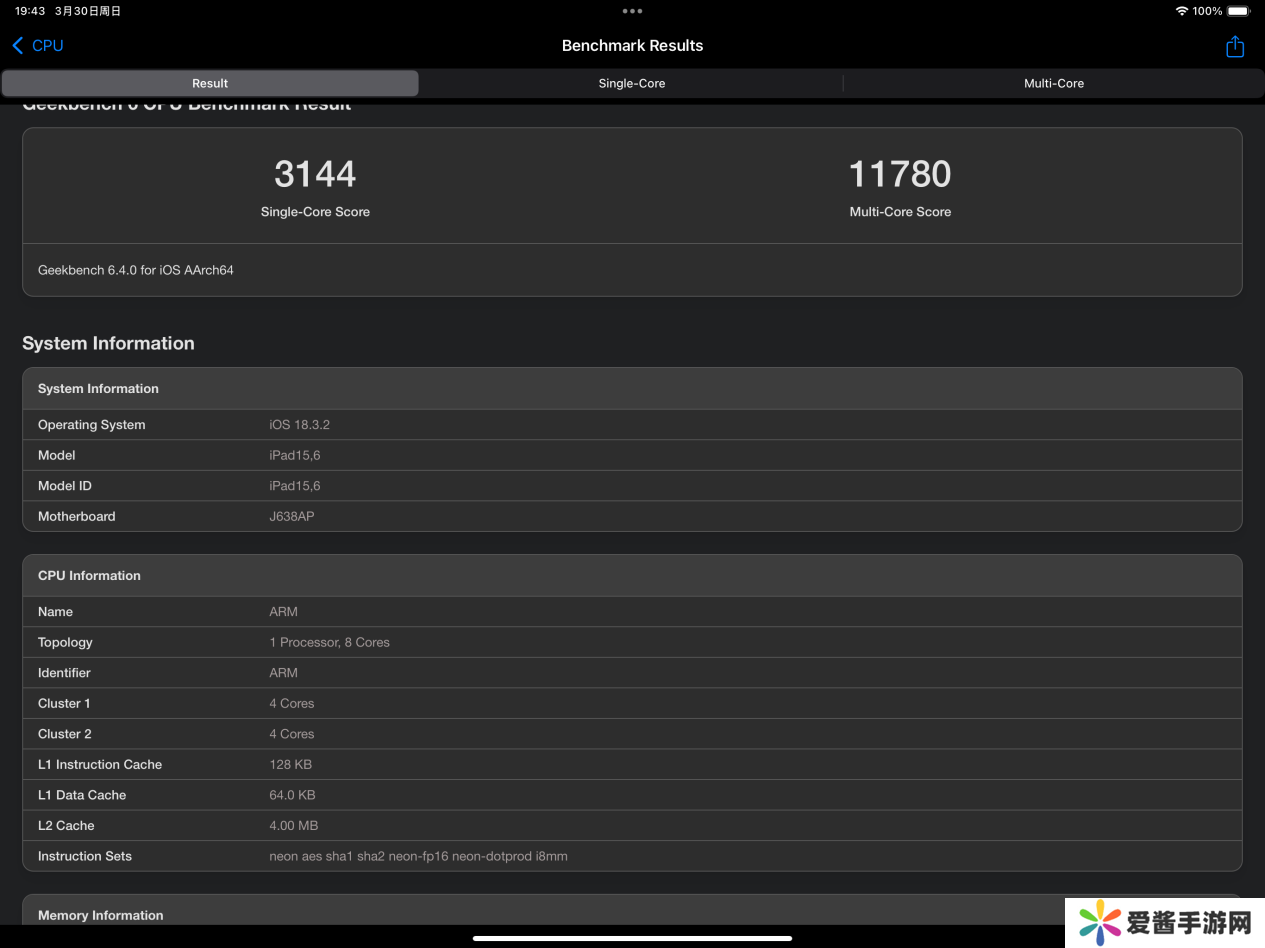Tap the 3144 Single-Core Score

[x=315, y=175]
